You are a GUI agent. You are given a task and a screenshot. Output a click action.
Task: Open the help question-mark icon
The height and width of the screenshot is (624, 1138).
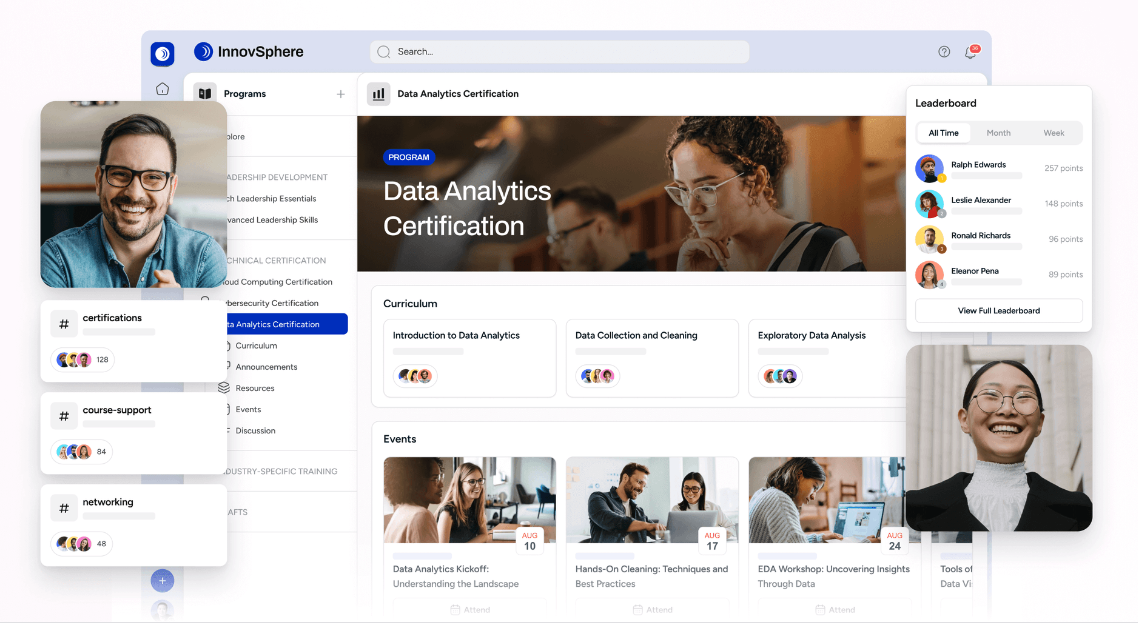tap(943, 51)
